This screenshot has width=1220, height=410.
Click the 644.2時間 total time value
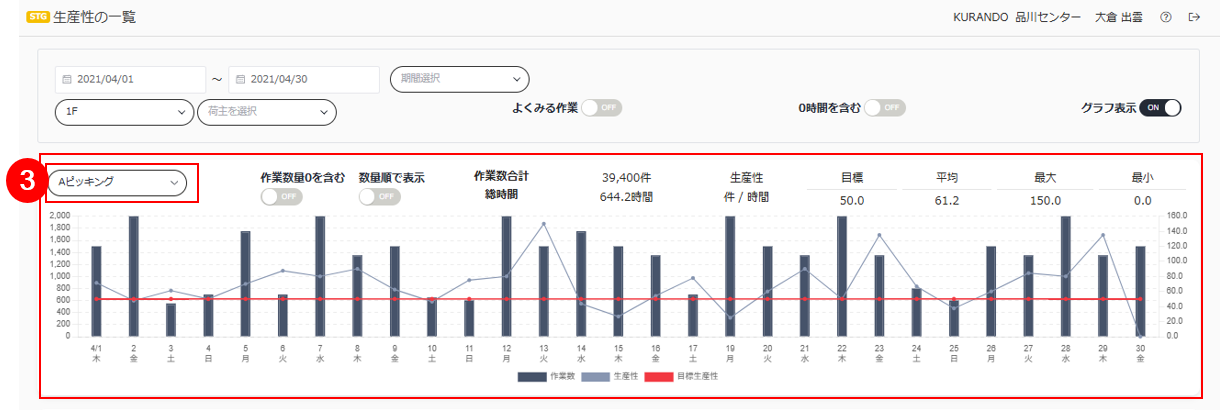(x=627, y=197)
